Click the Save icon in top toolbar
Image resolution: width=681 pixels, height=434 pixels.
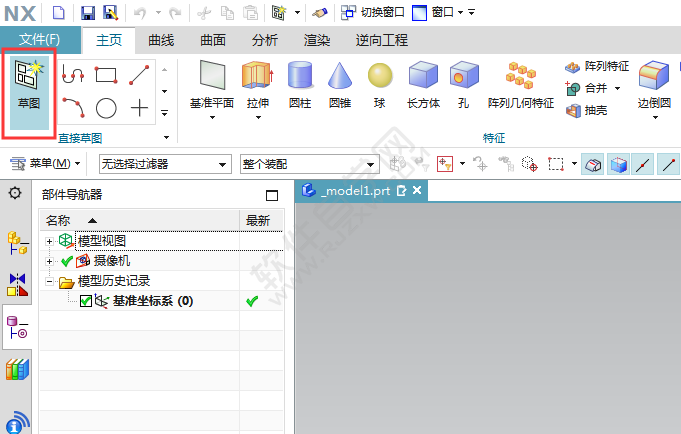coord(88,13)
